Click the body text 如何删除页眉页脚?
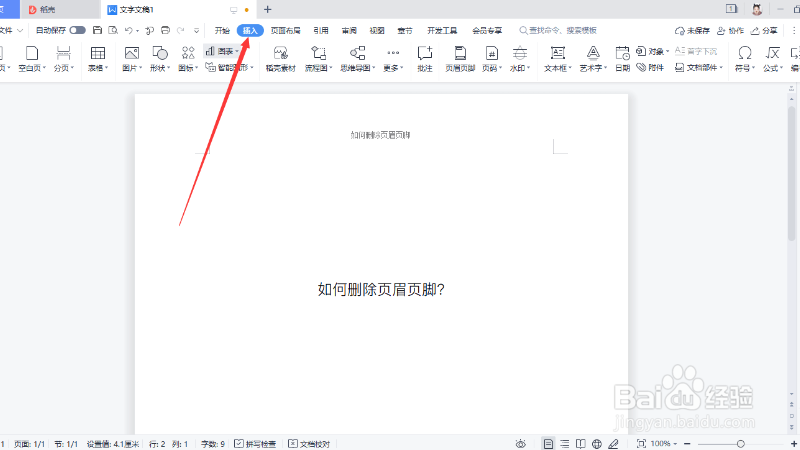This screenshot has height=450, width=800. pyautogui.click(x=381, y=289)
